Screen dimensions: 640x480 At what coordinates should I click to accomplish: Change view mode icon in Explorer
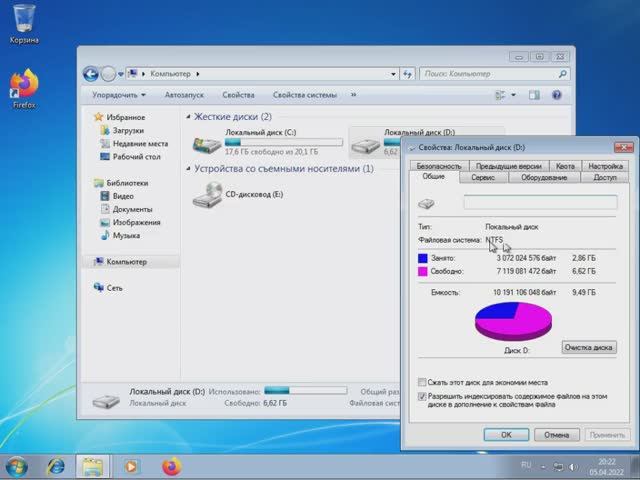point(500,95)
